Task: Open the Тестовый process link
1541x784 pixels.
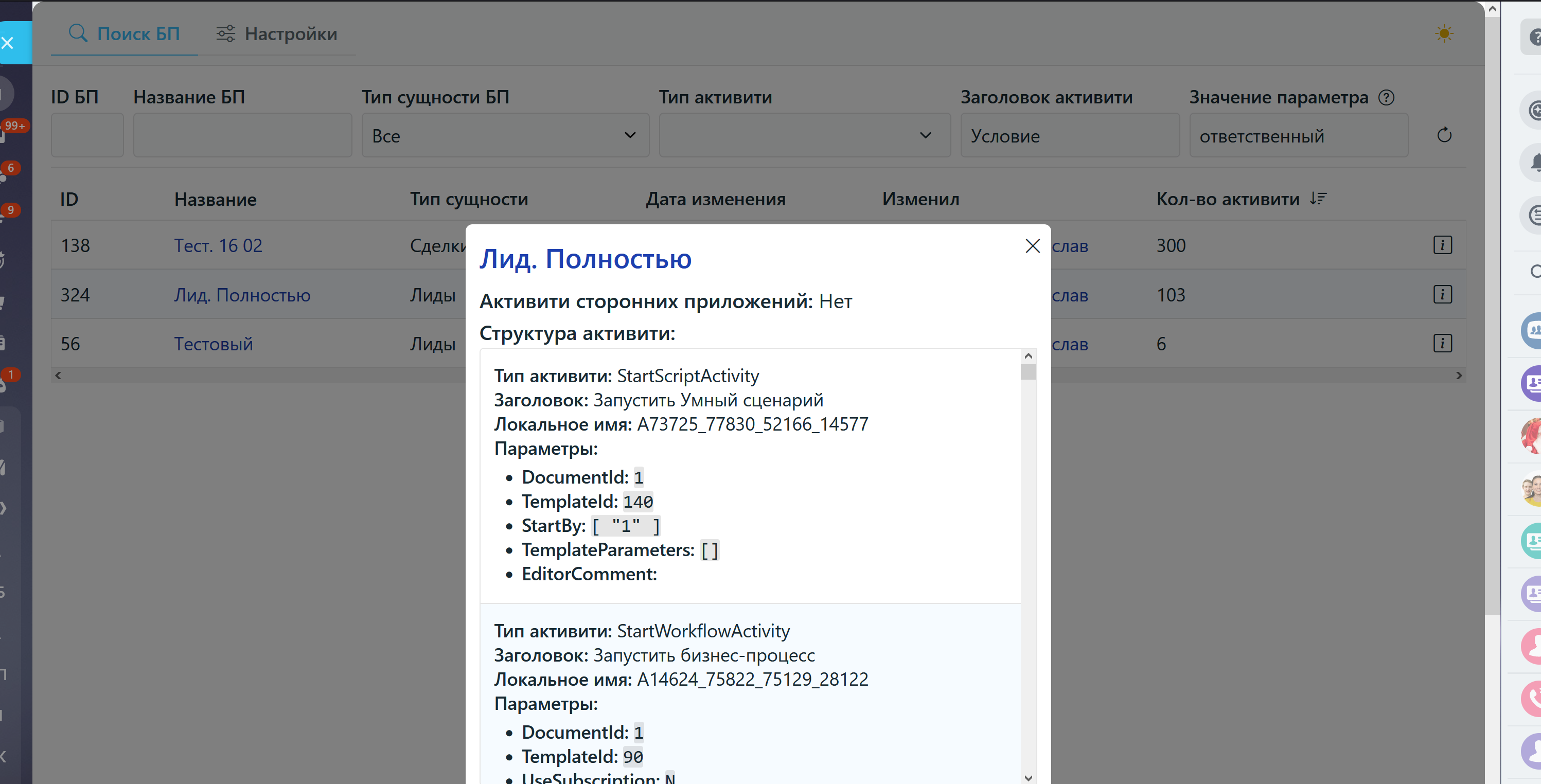Action: [x=213, y=344]
